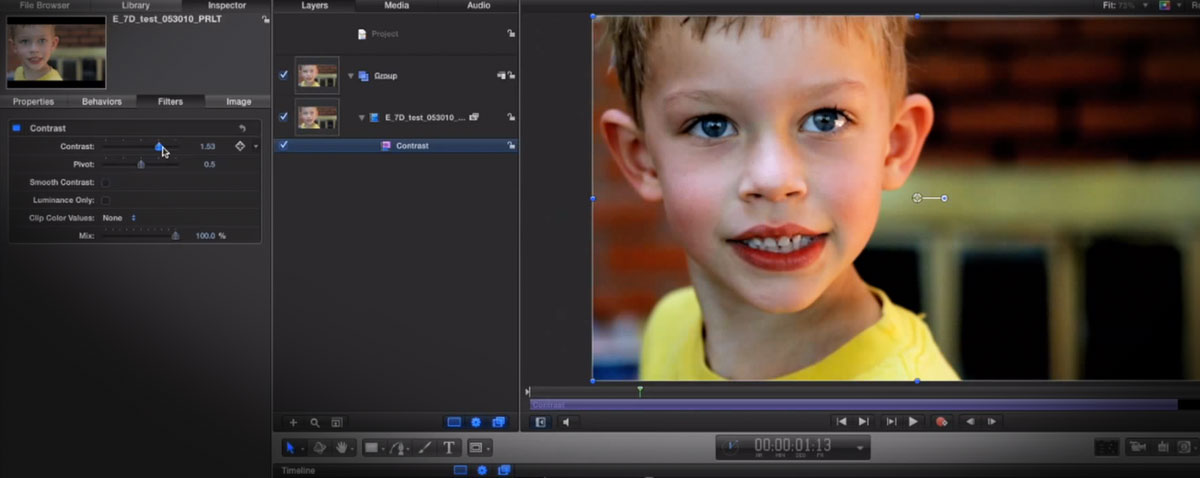Select the Rectangle shape tool
1200x478 pixels.
coord(371,448)
